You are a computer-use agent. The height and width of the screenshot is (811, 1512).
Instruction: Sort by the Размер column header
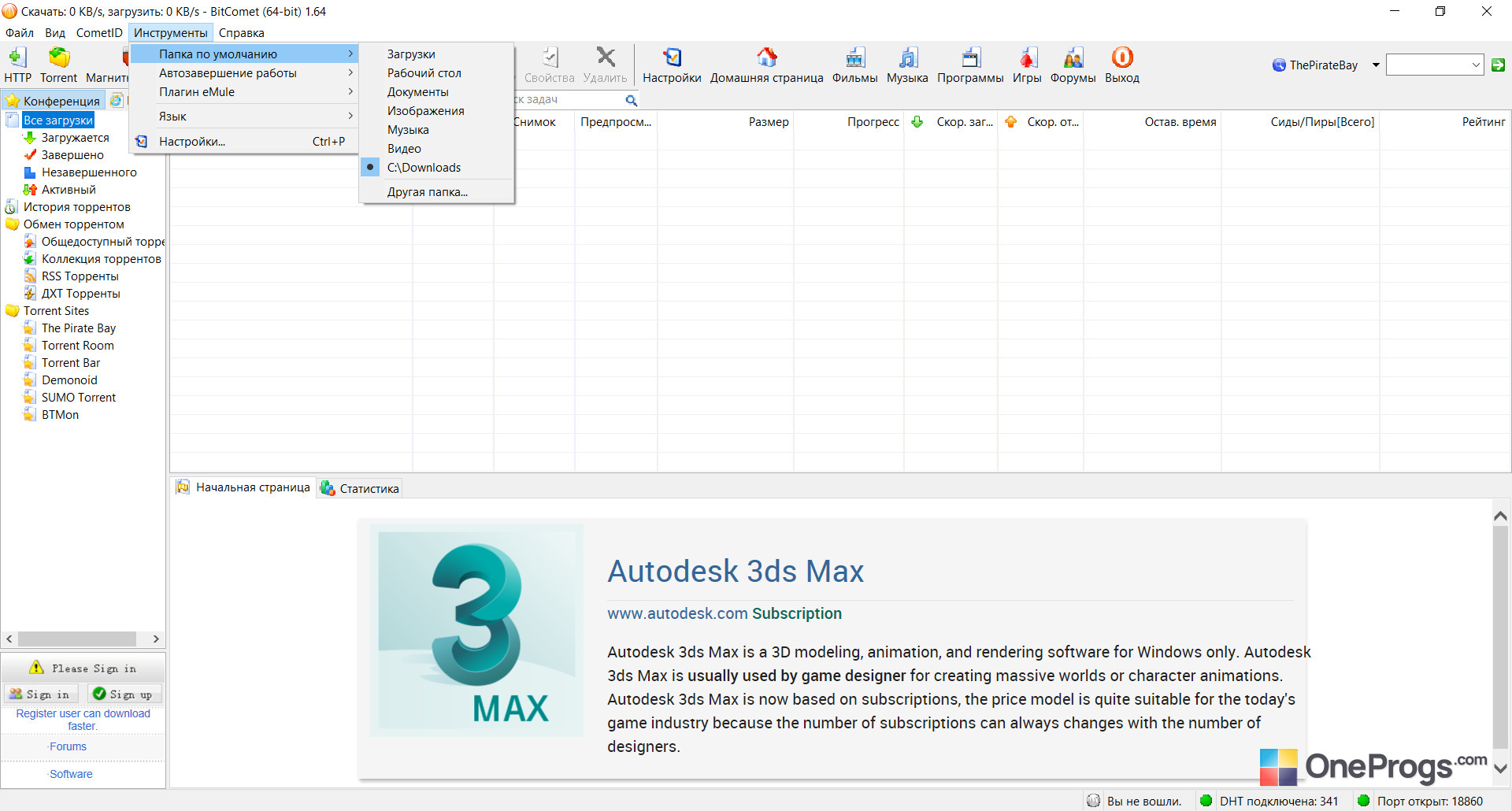tap(724, 122)
